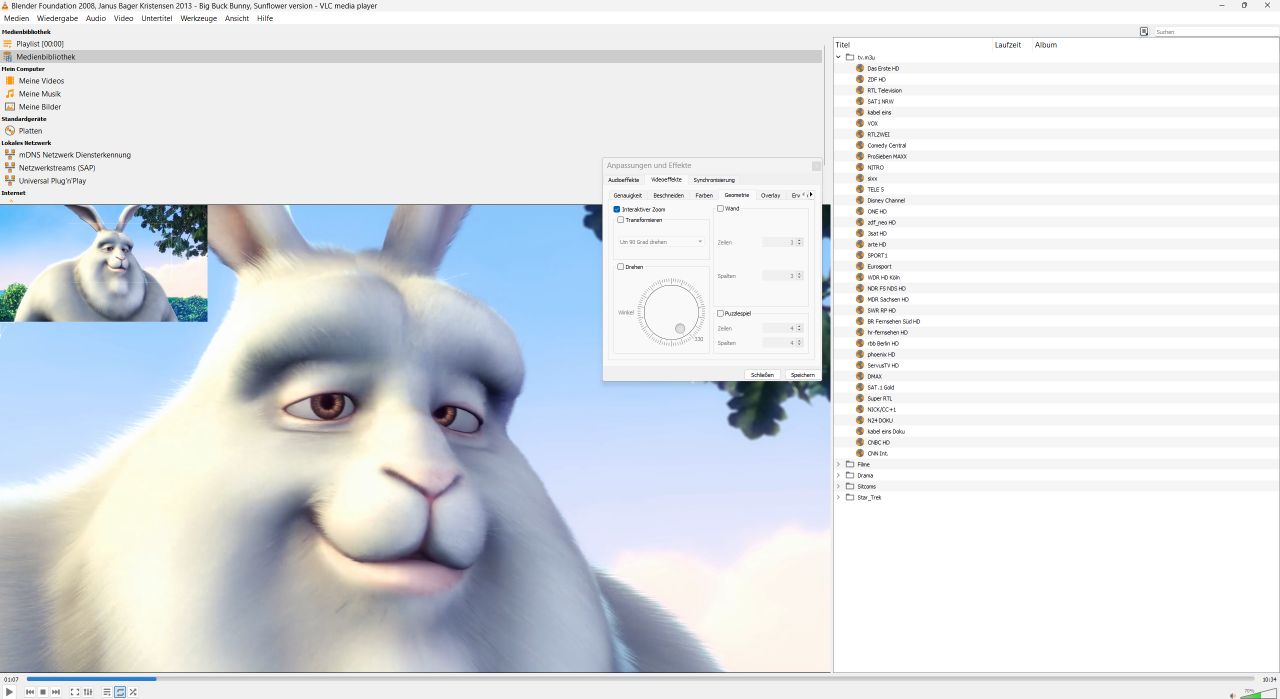This screenshot has height=699, width=1280.
Task: Expand the Drama folder
Action: pos(839,475)
